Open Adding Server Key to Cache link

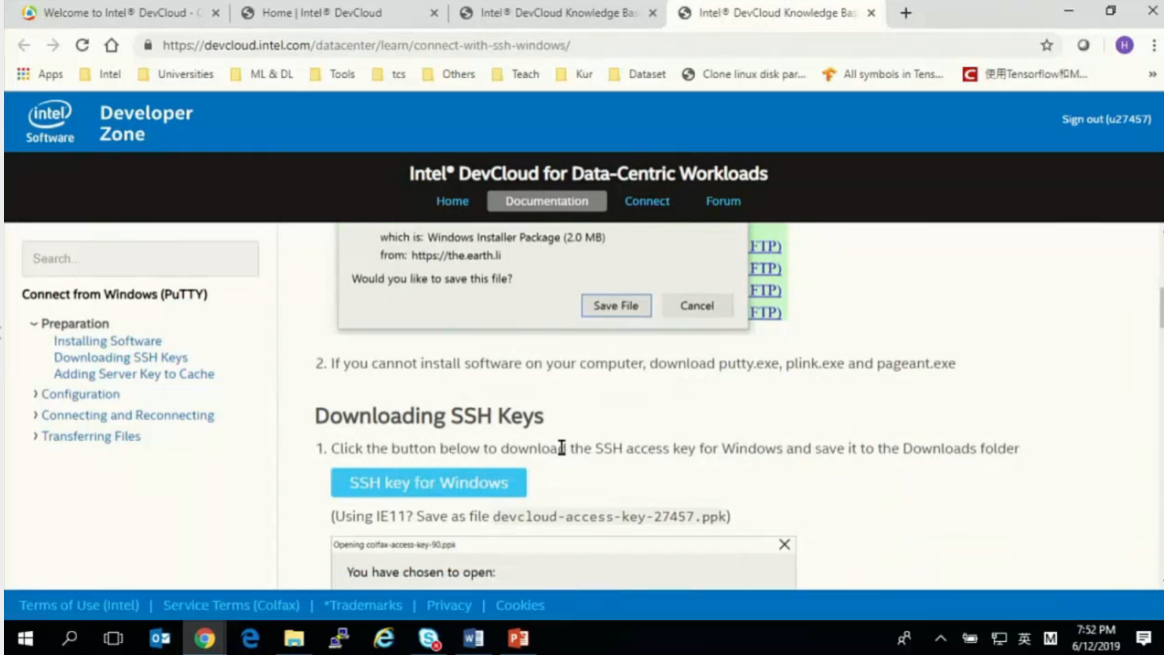tap(134, 374)
